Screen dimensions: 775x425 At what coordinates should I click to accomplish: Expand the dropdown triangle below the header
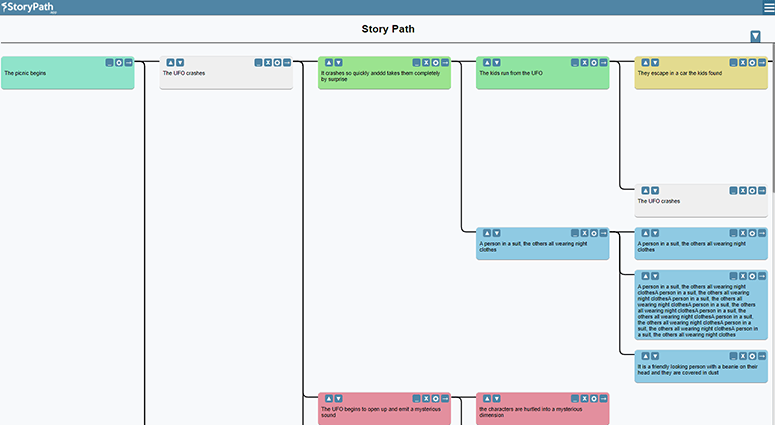pyautogui.click(x=755, y=36)
